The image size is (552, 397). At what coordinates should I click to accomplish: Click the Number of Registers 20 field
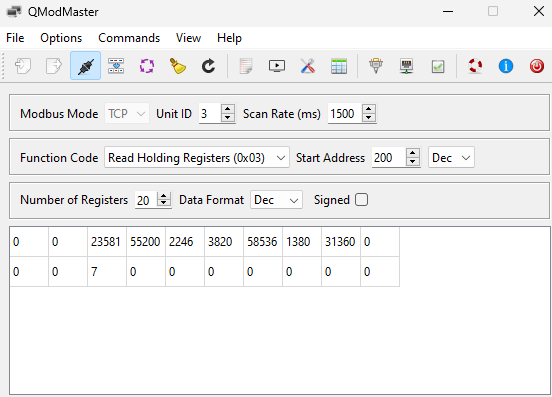click(146, 200)
